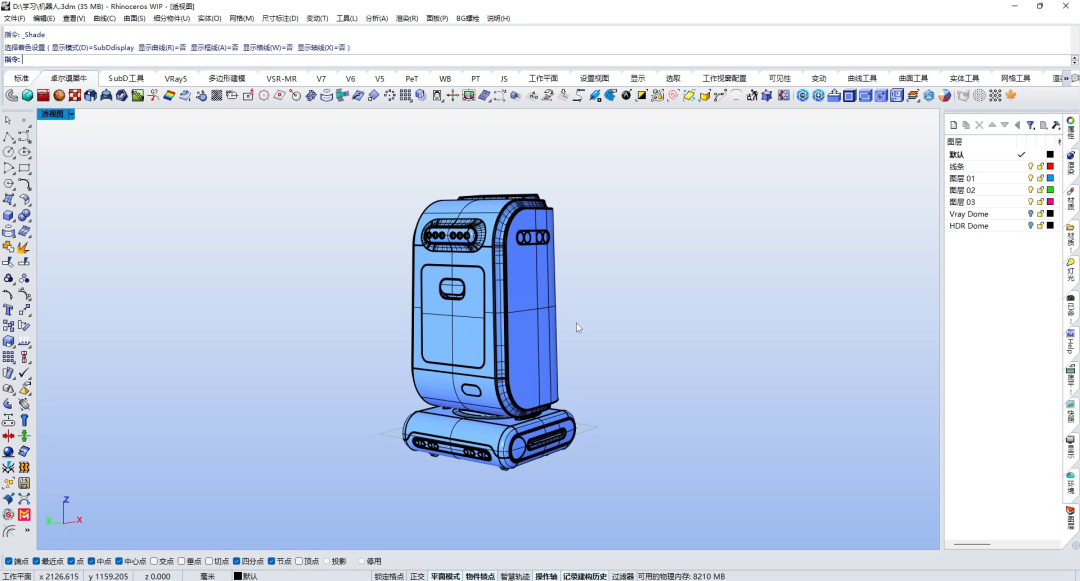
Task: Click the layer tools hammer icon
Action: 1055,125
